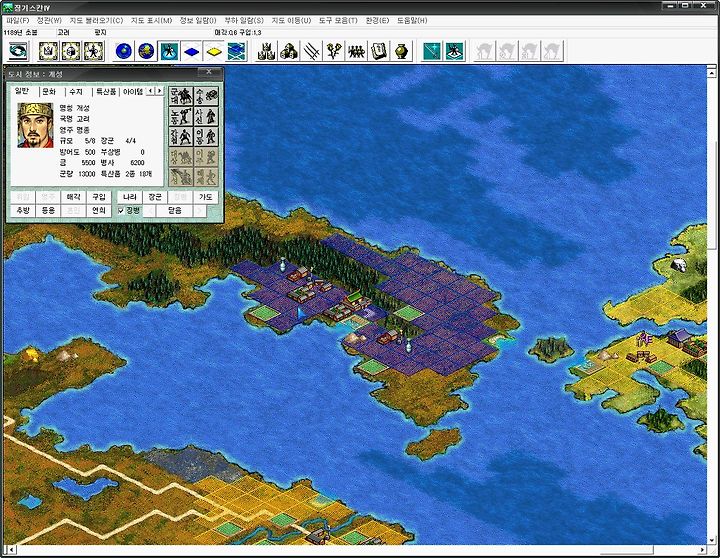Close the 도시 정보 panel

click(208, 72)
